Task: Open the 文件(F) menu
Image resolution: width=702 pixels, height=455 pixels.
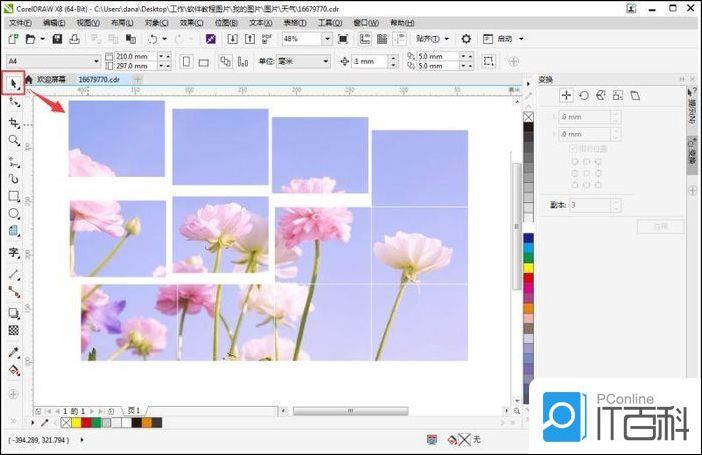Action: (20, 22)
